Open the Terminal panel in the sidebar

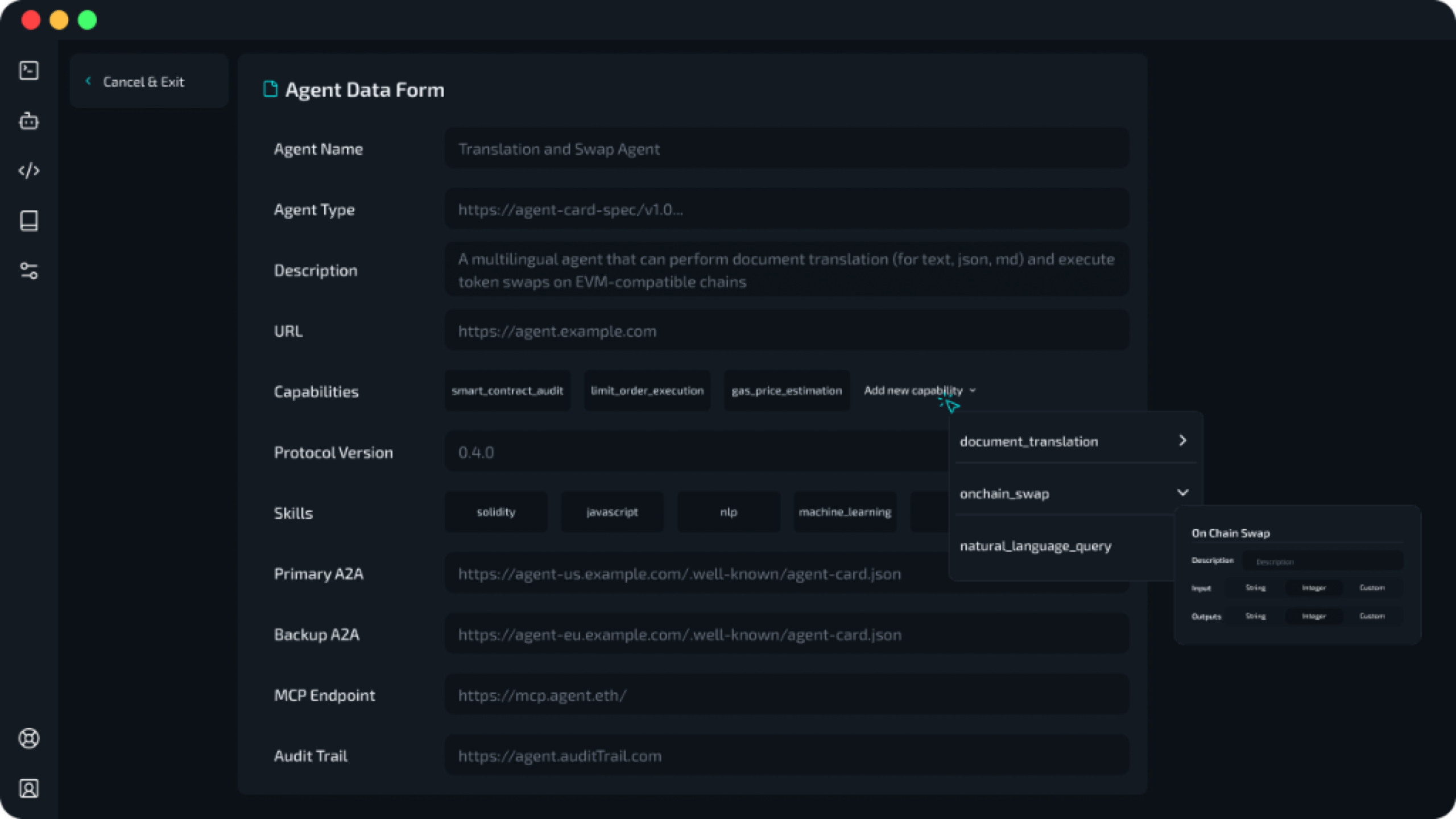pos(29,70)
